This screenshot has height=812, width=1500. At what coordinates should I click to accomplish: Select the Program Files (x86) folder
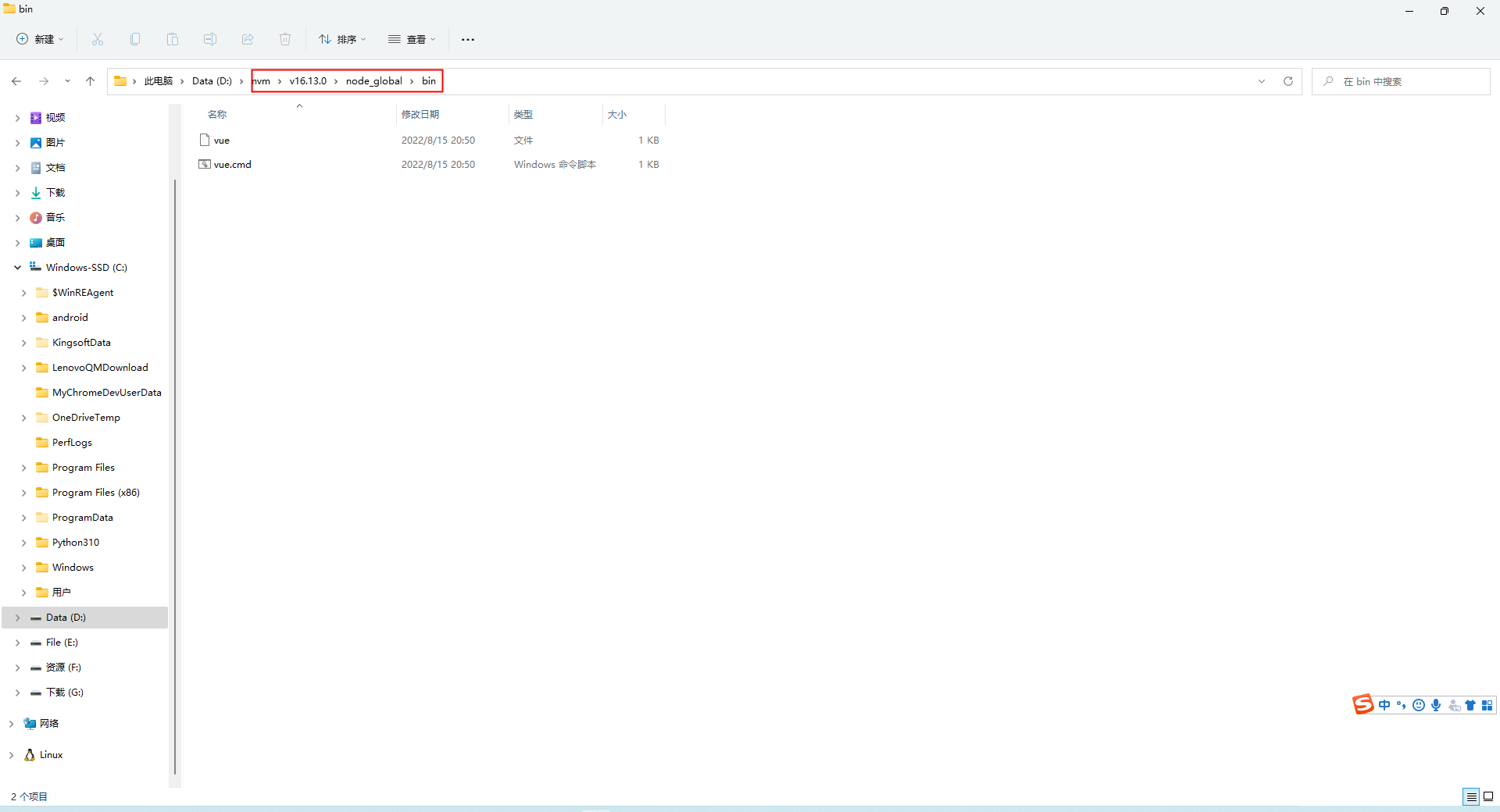pyautogui.click(x=95, y=493)
